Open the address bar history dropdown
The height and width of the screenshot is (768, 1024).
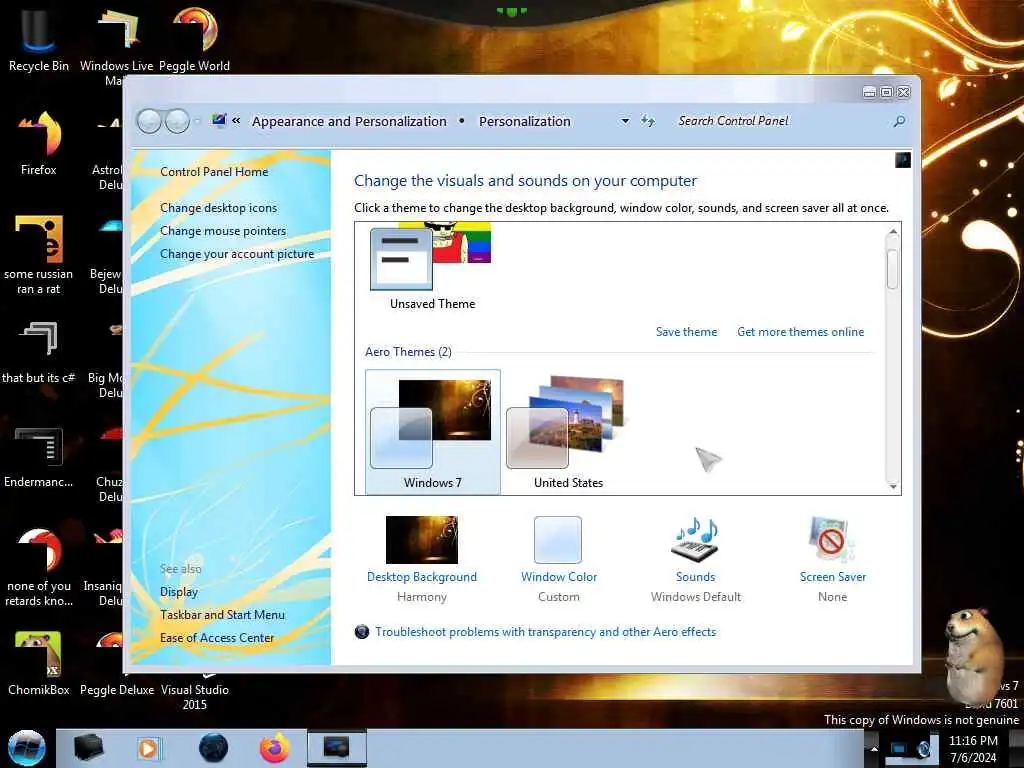click(x=625, y=121)
